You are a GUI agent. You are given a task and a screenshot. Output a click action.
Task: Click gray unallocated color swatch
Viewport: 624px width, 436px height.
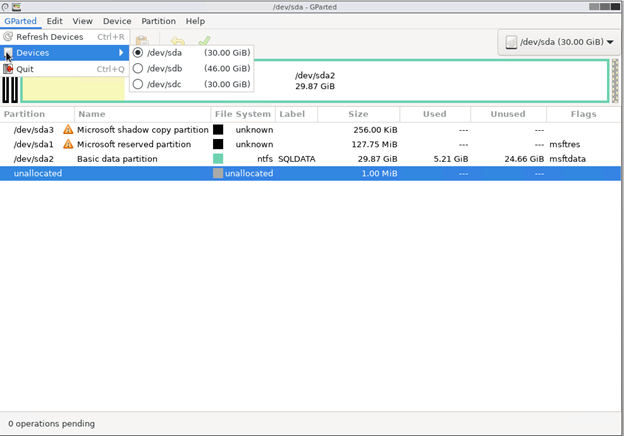(218, 173)
